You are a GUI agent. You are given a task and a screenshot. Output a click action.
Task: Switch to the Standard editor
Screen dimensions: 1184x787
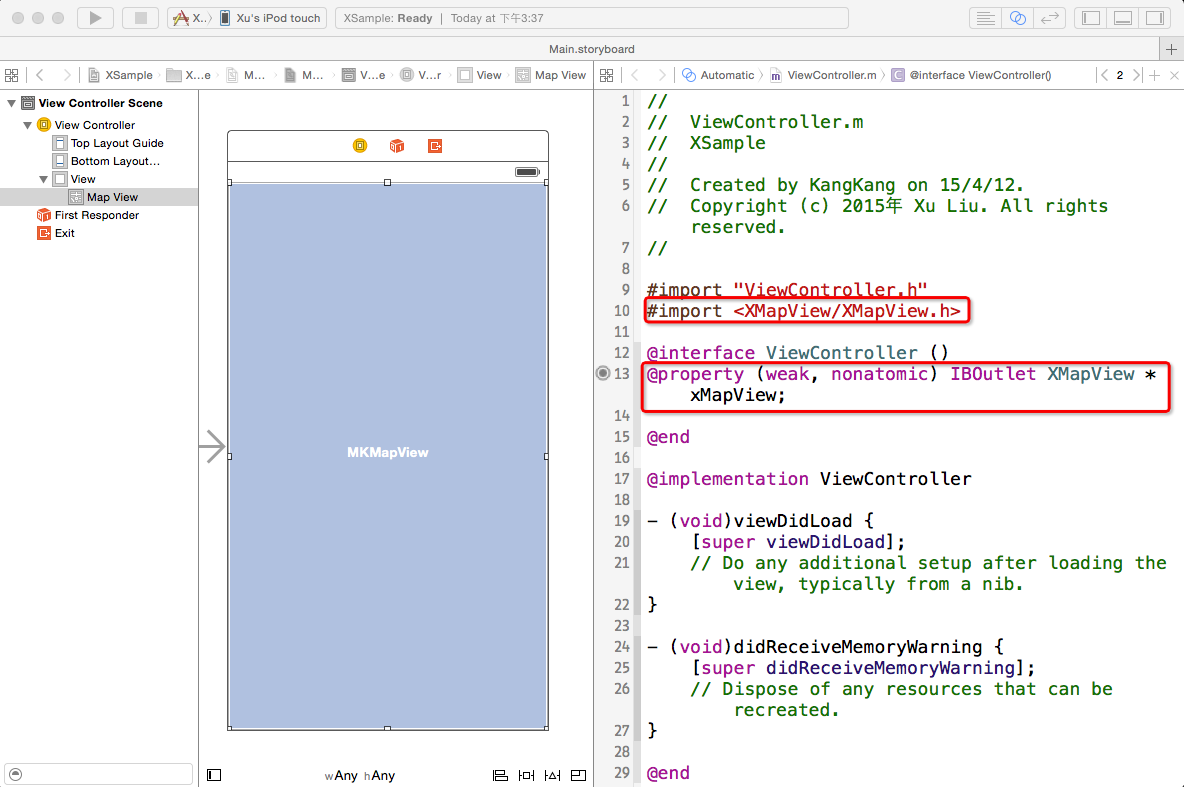pos(985,18)
